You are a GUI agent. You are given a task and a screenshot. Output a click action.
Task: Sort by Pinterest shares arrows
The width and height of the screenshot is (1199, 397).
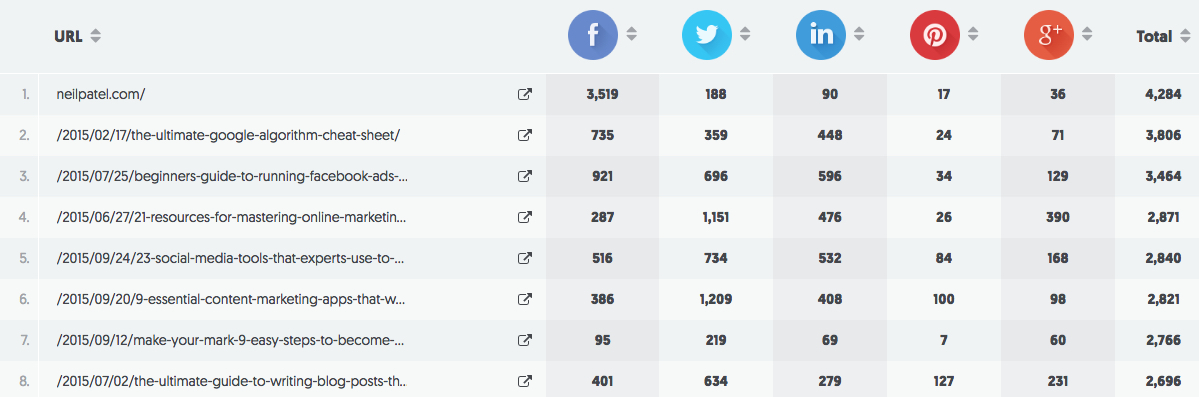(x=973, y=34)
